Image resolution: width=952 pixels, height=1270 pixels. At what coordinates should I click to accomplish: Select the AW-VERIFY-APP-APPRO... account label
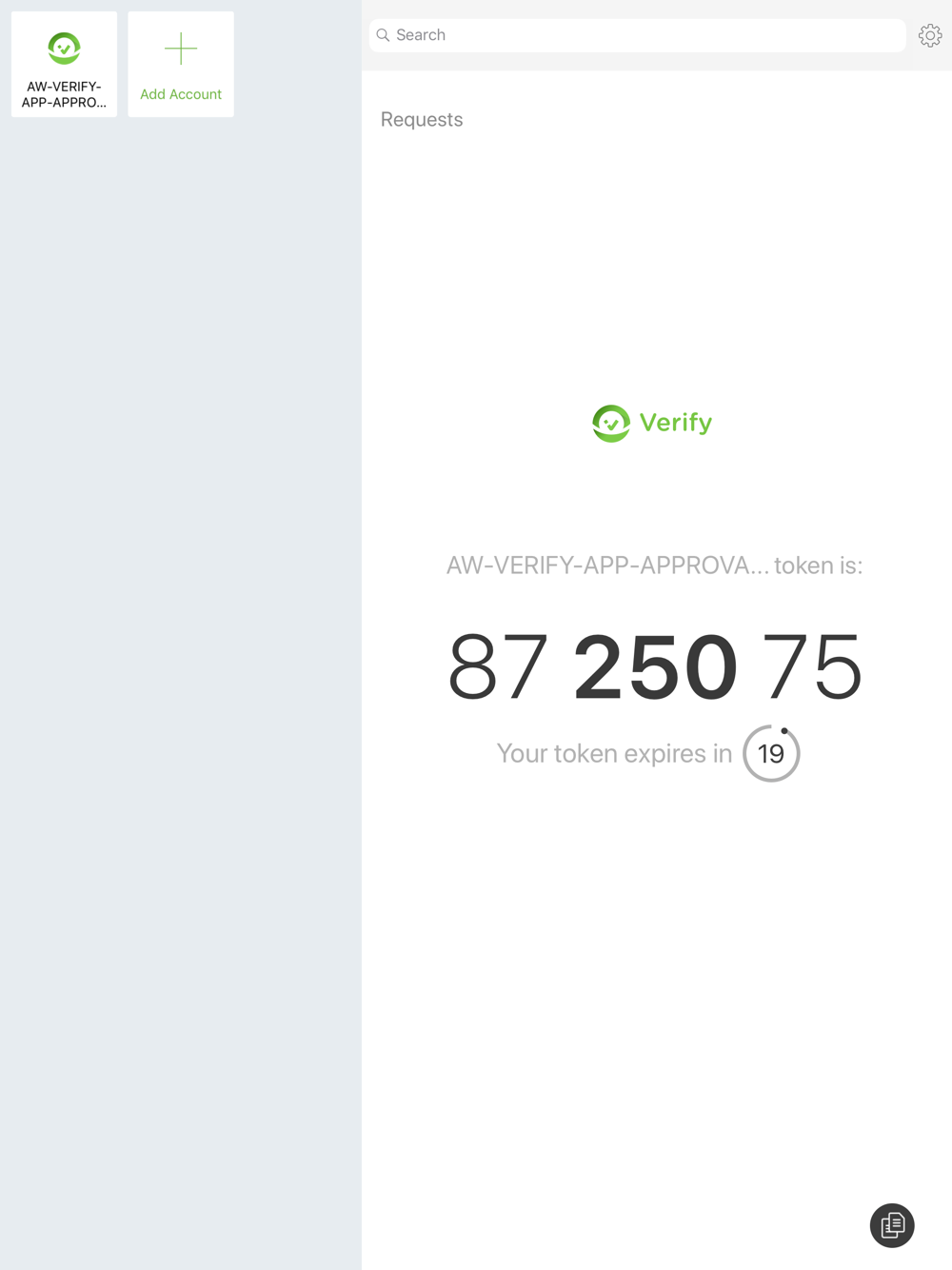64,94
